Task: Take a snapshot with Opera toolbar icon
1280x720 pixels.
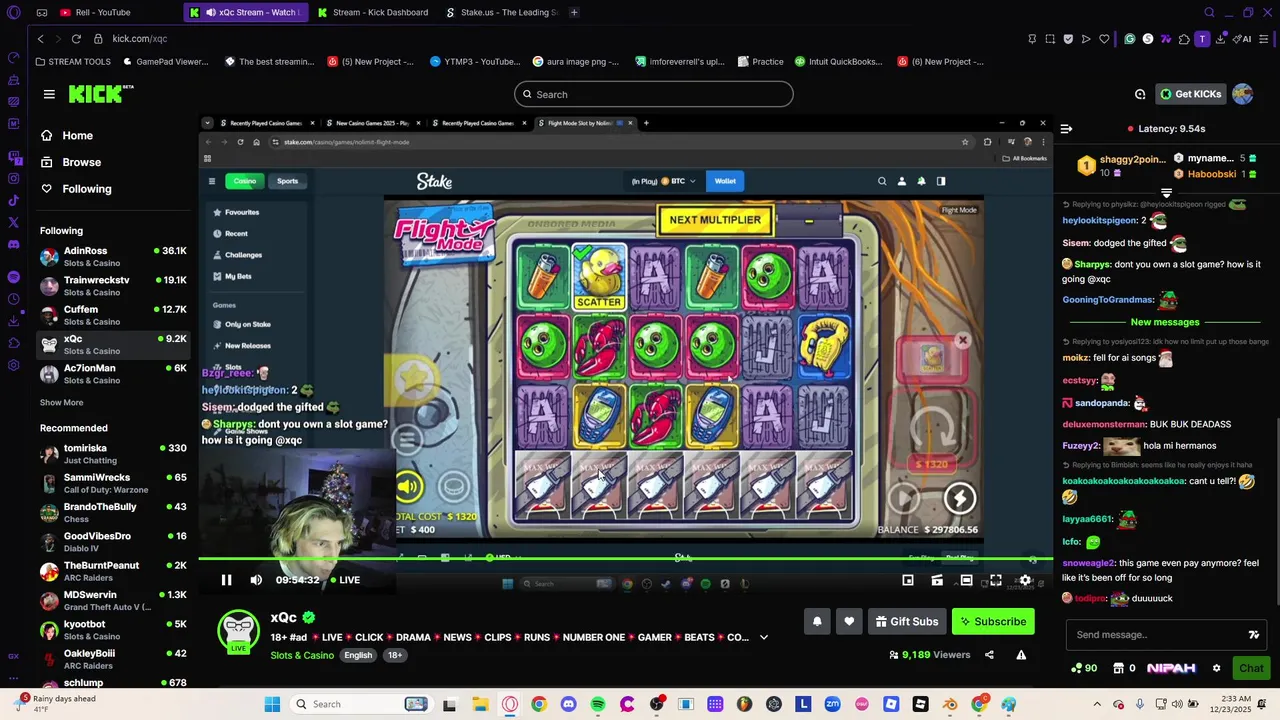Action: coord(1050,39)
